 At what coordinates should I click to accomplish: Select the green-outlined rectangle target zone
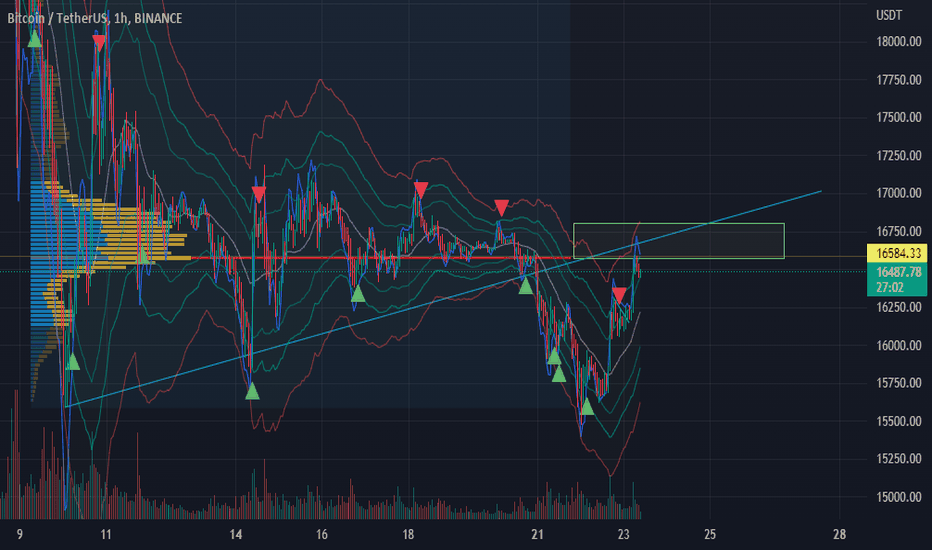(679, 241)
